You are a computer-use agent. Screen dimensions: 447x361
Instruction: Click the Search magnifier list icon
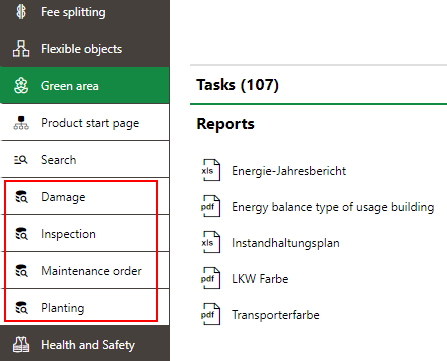coord(21,160)
